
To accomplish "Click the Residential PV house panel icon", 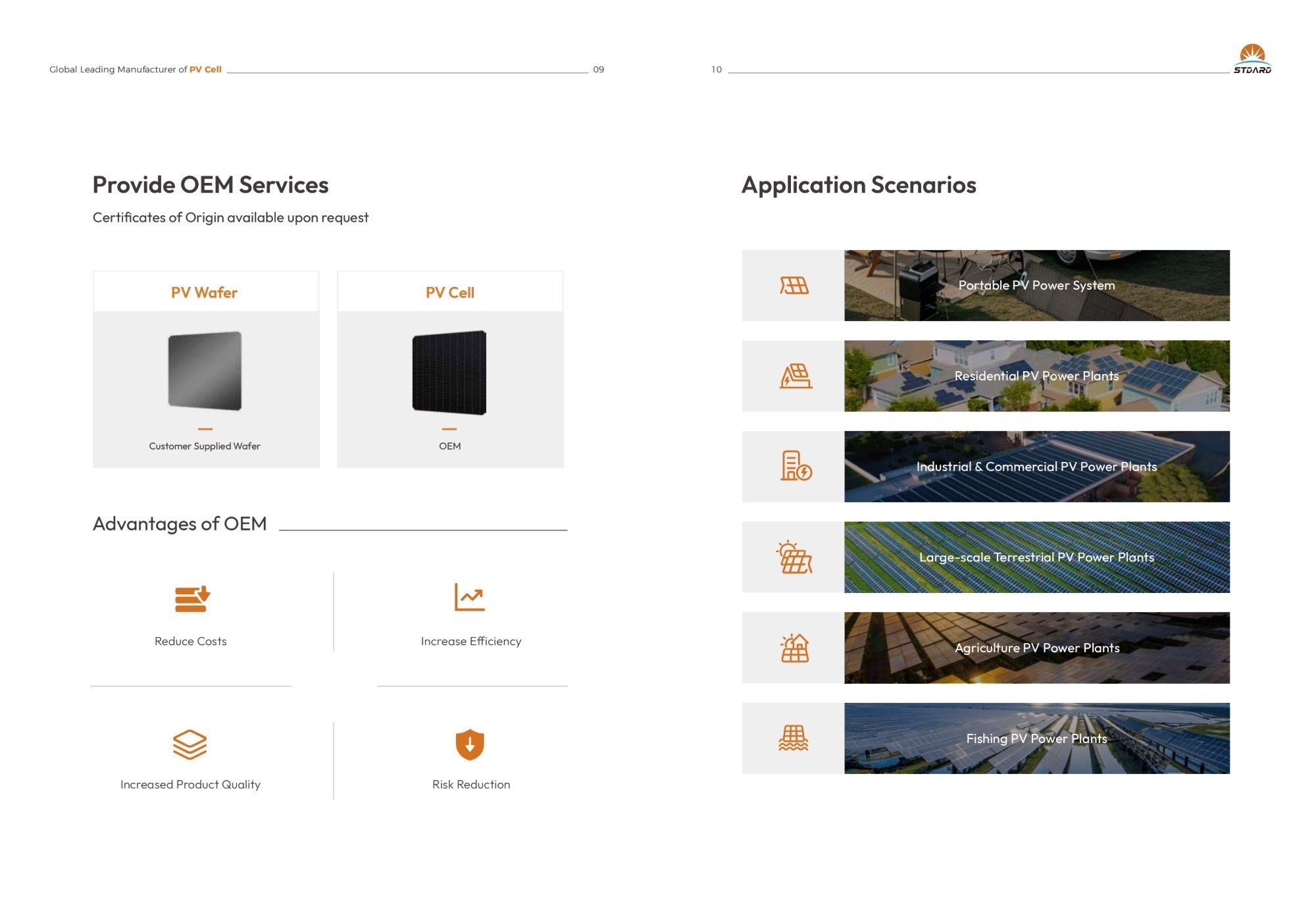I will click(796, 376).
